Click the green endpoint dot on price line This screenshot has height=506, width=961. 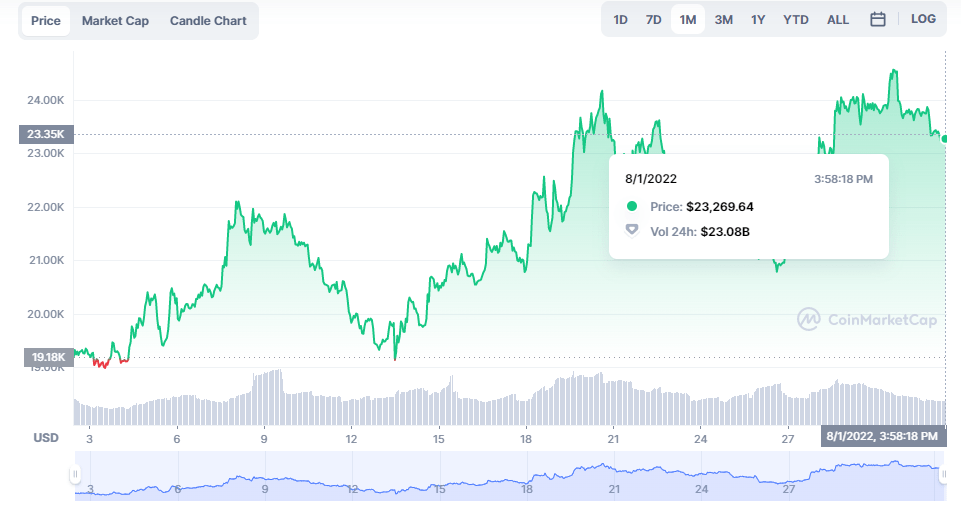(945, 138)
